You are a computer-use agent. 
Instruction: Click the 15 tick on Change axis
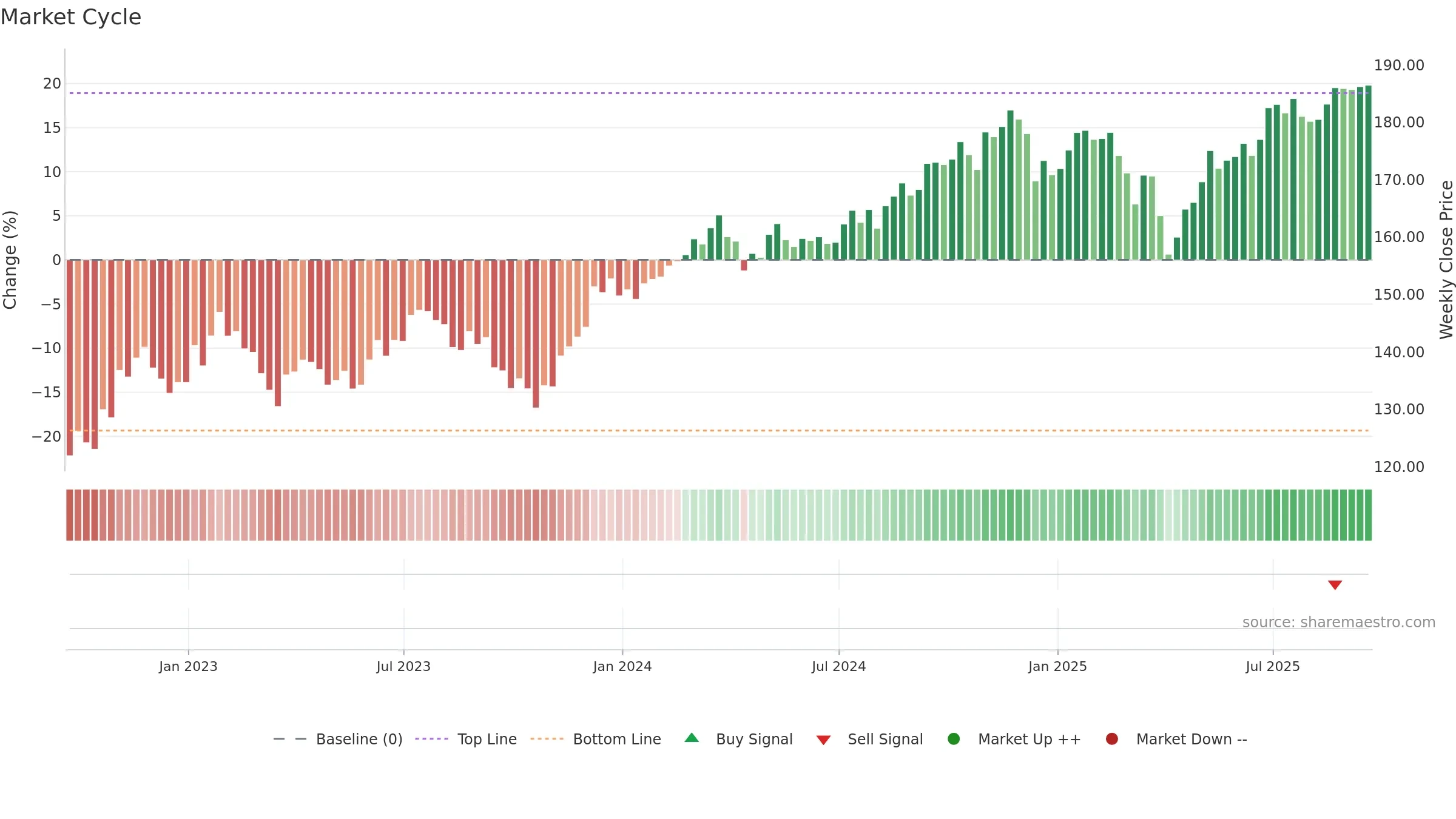coord(52,128)
